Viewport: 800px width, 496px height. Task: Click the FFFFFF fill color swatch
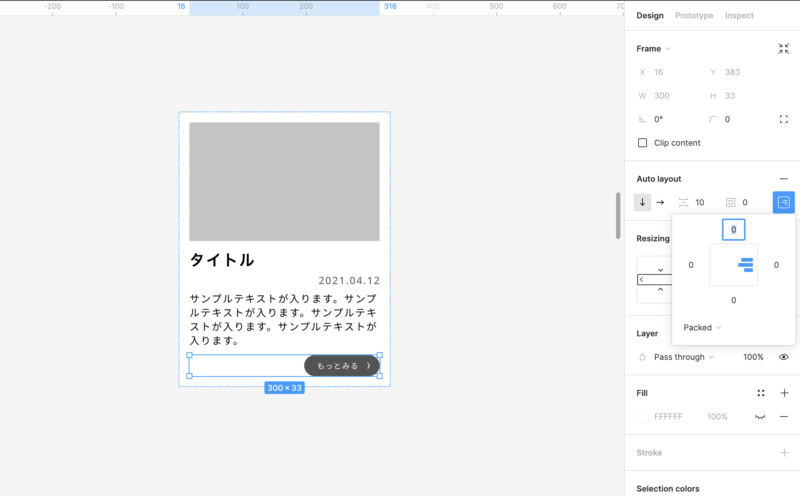coord(642,416)
